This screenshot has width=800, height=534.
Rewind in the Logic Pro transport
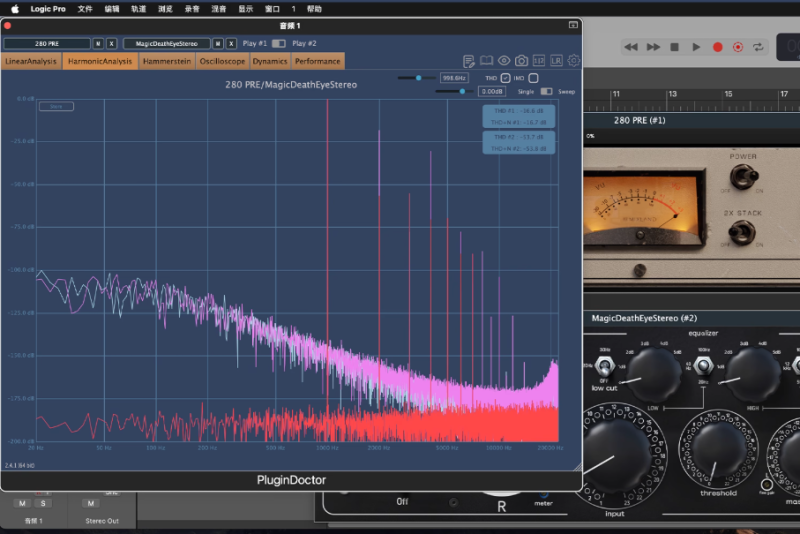[631, 47]
